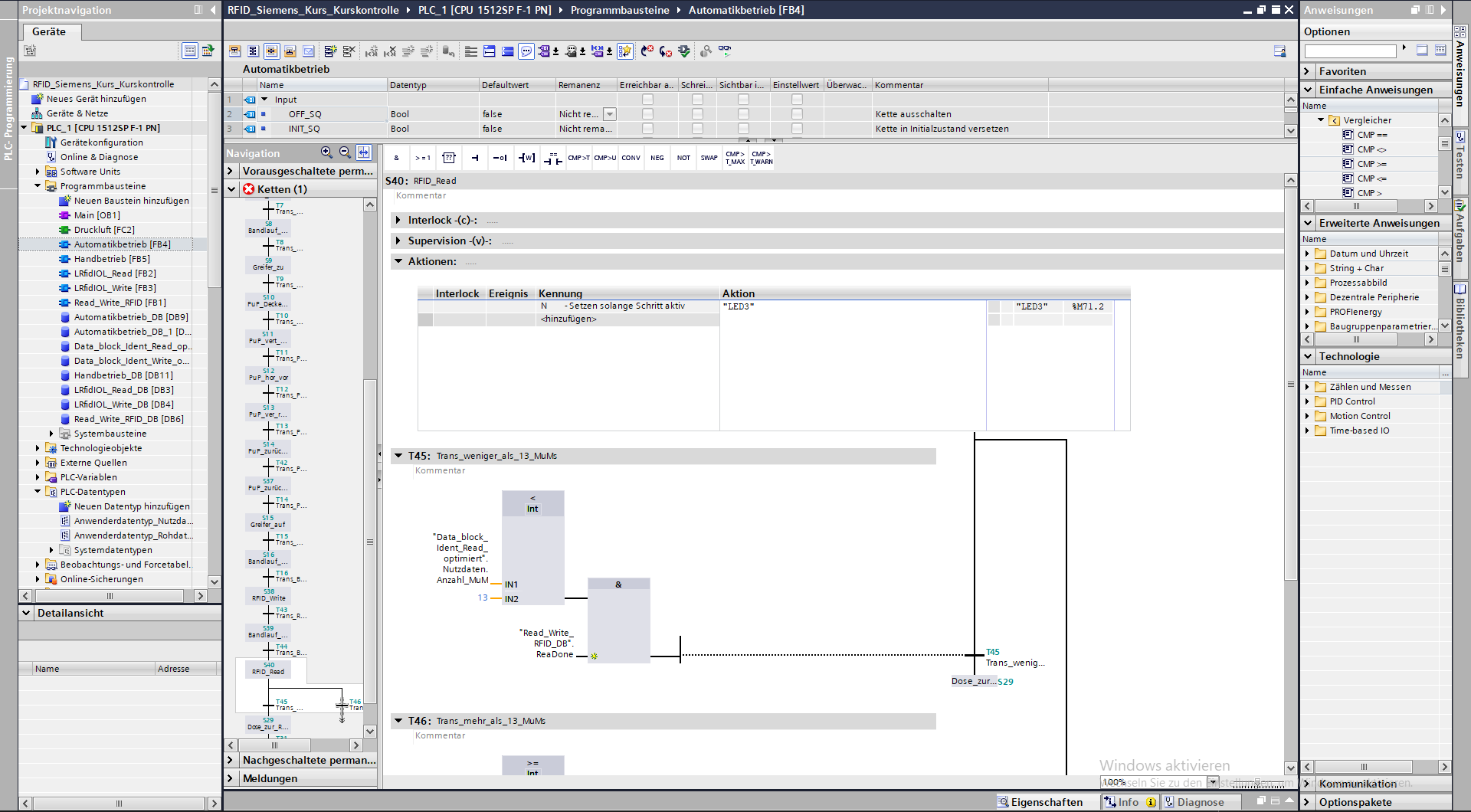Insert the OR (>=1) box instruction
1471x812 pixels.
422,158
